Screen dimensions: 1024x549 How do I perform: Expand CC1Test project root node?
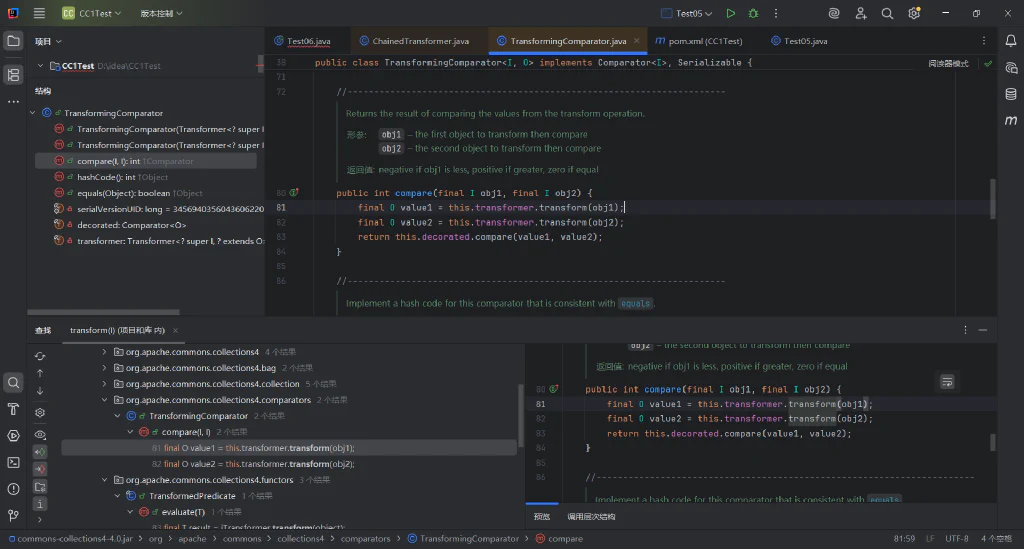(x=40, y=66)
